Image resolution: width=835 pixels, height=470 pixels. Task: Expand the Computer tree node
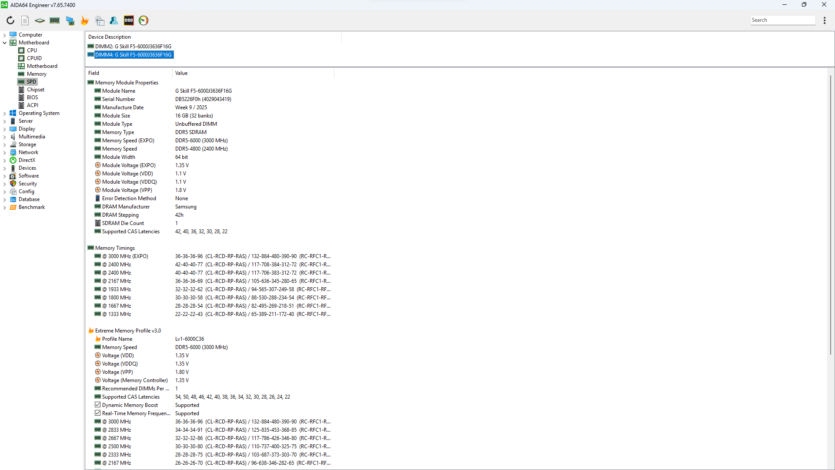tap(5, 35)
